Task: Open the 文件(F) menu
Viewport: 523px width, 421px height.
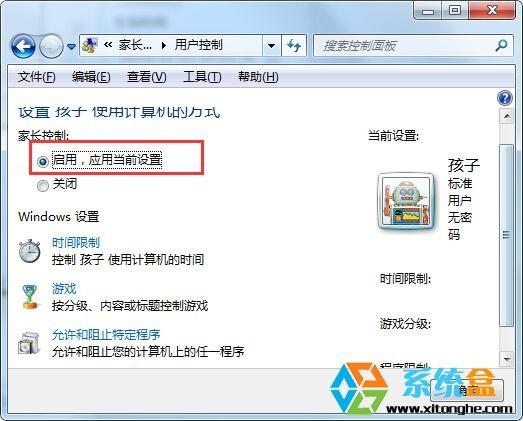Action: [x=37, y=77]
